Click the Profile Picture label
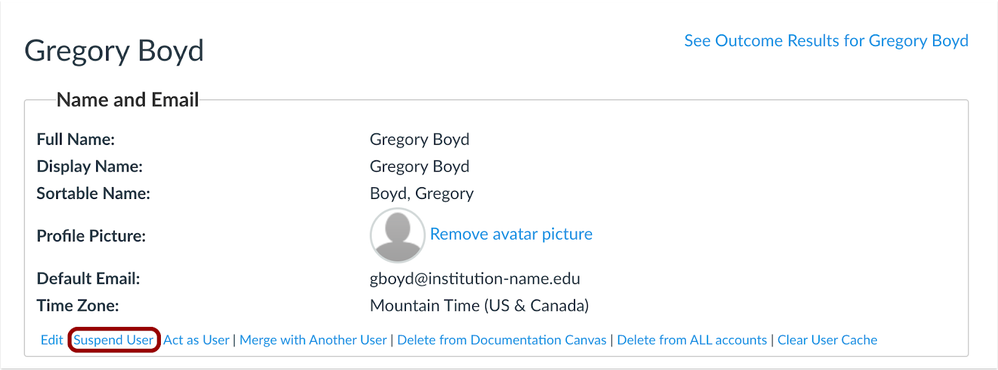 pos(91,236)
